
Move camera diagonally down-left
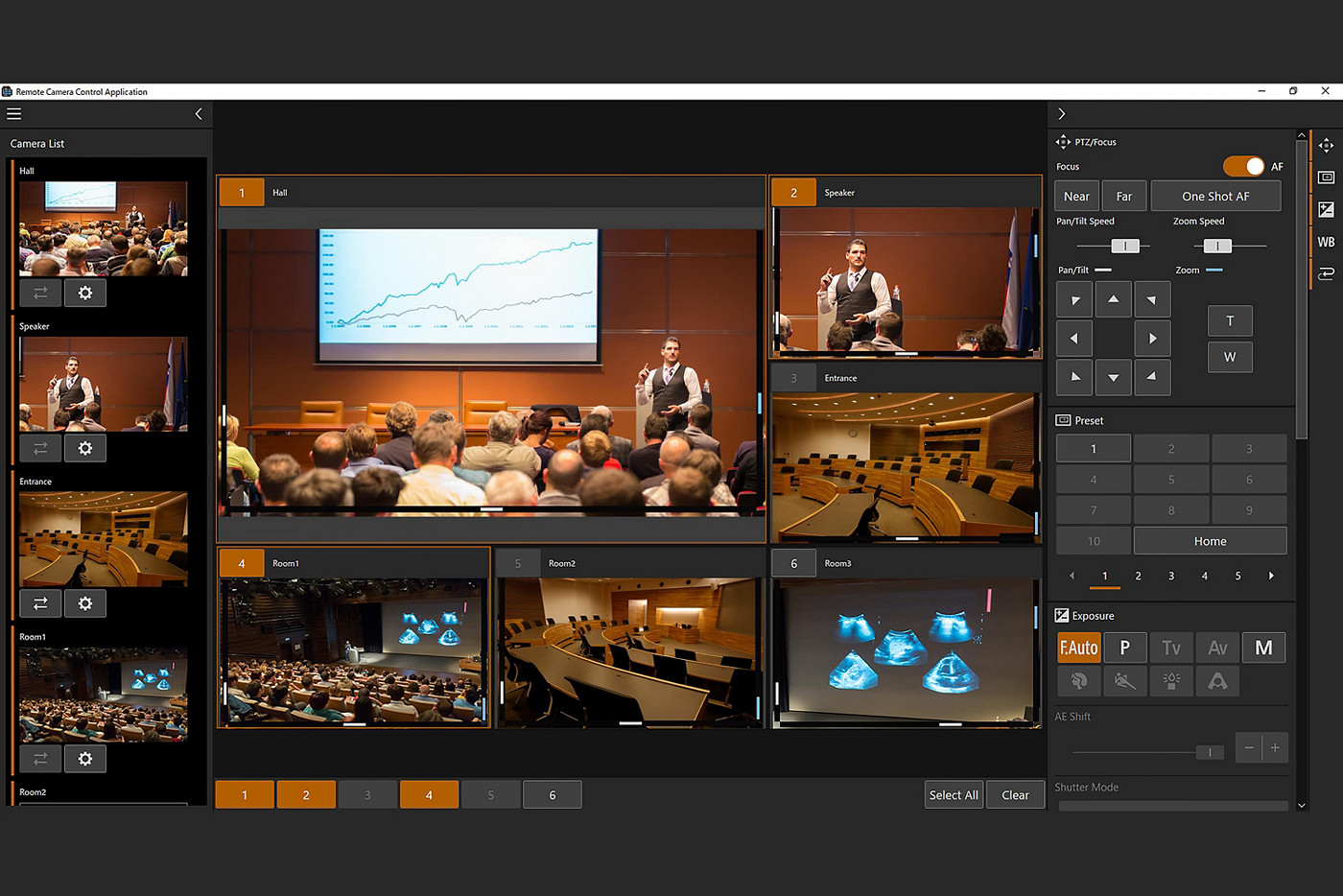coord(1074,377)
